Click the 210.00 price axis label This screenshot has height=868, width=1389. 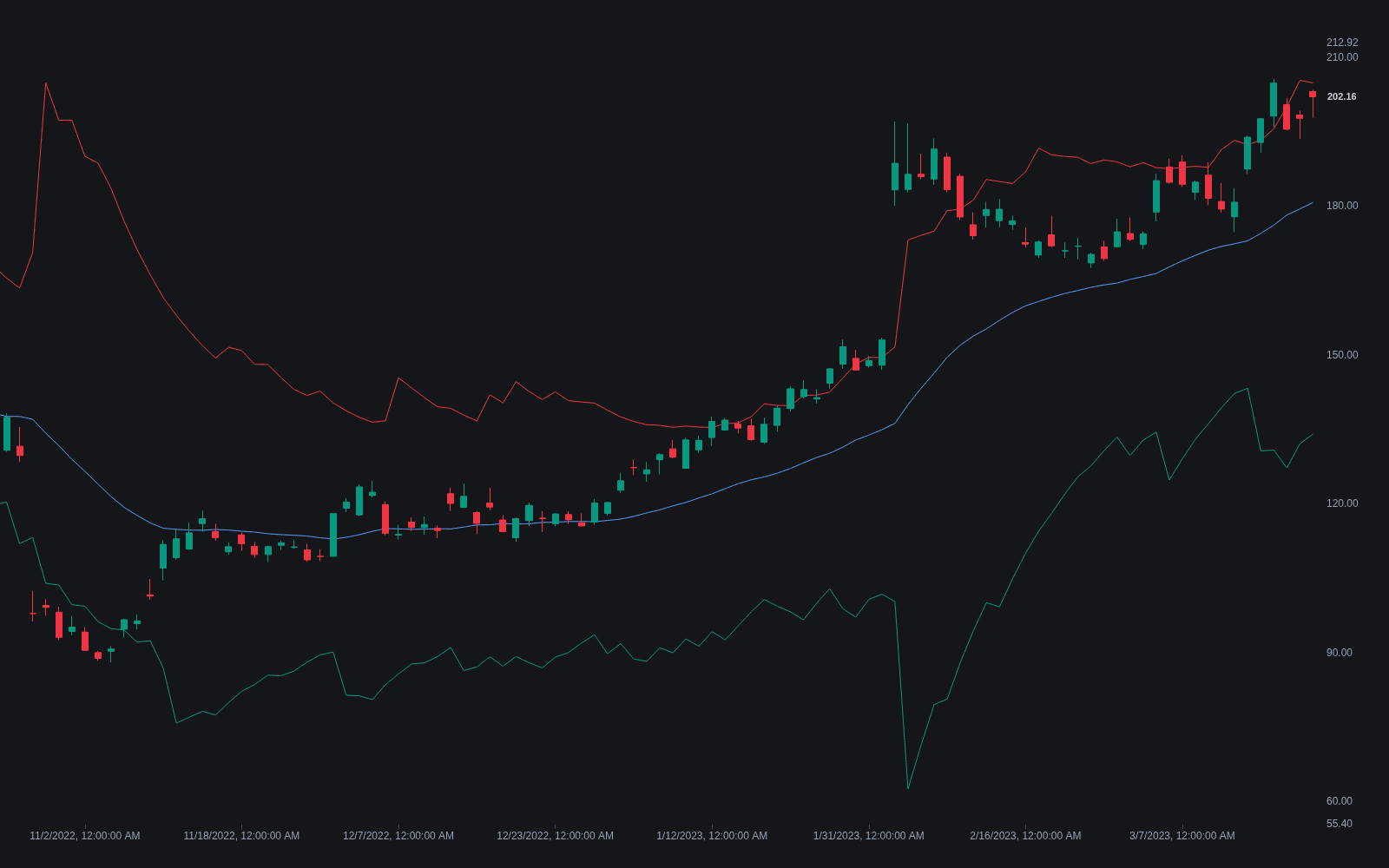pos(1342,57)
